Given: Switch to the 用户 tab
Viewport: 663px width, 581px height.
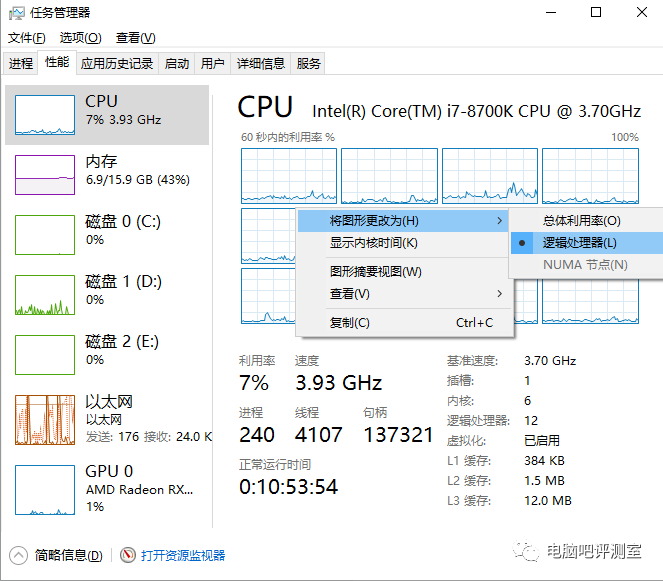Looking at the screenshot, I should point(212,64).
